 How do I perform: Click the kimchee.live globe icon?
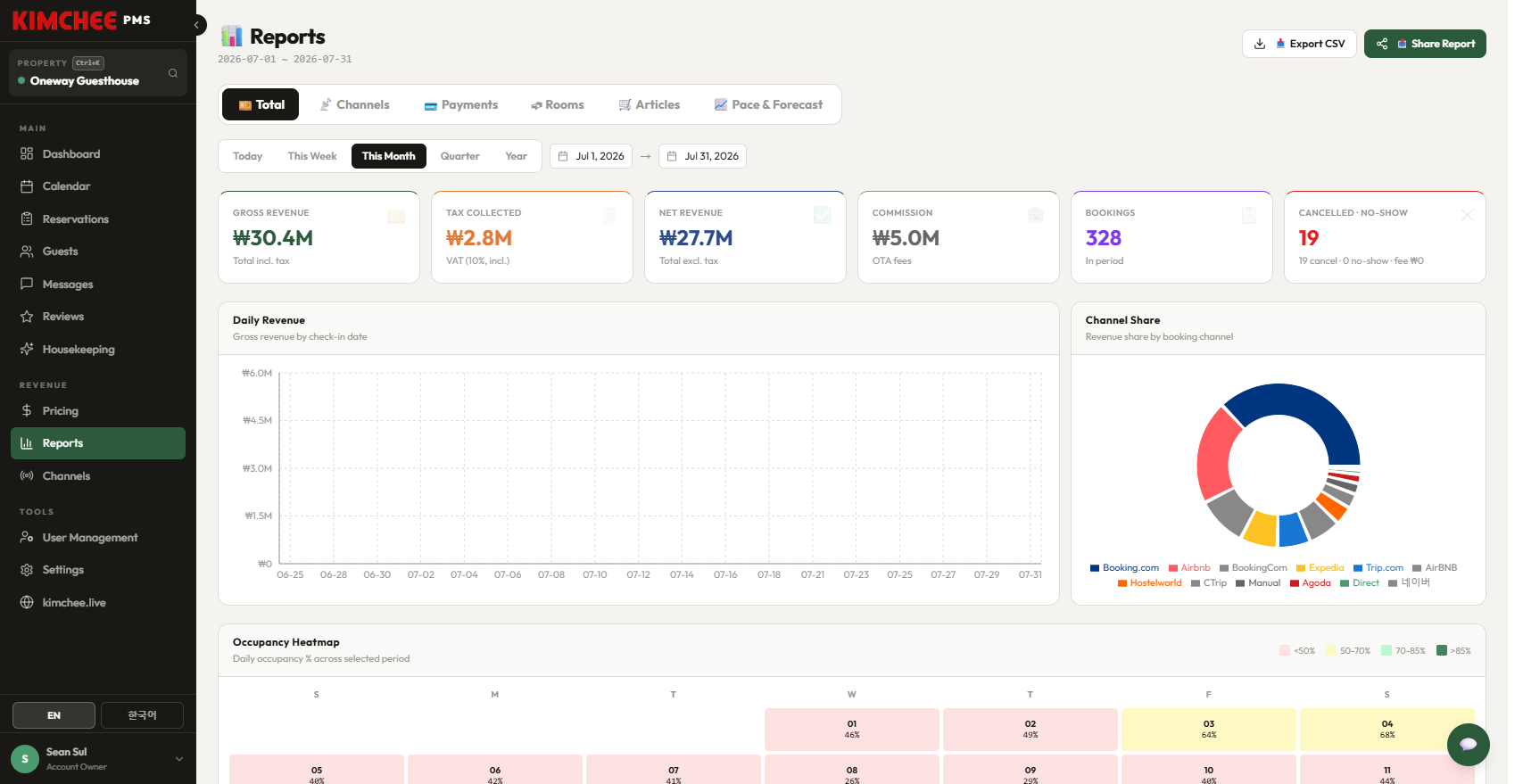[x=27, y=602]
